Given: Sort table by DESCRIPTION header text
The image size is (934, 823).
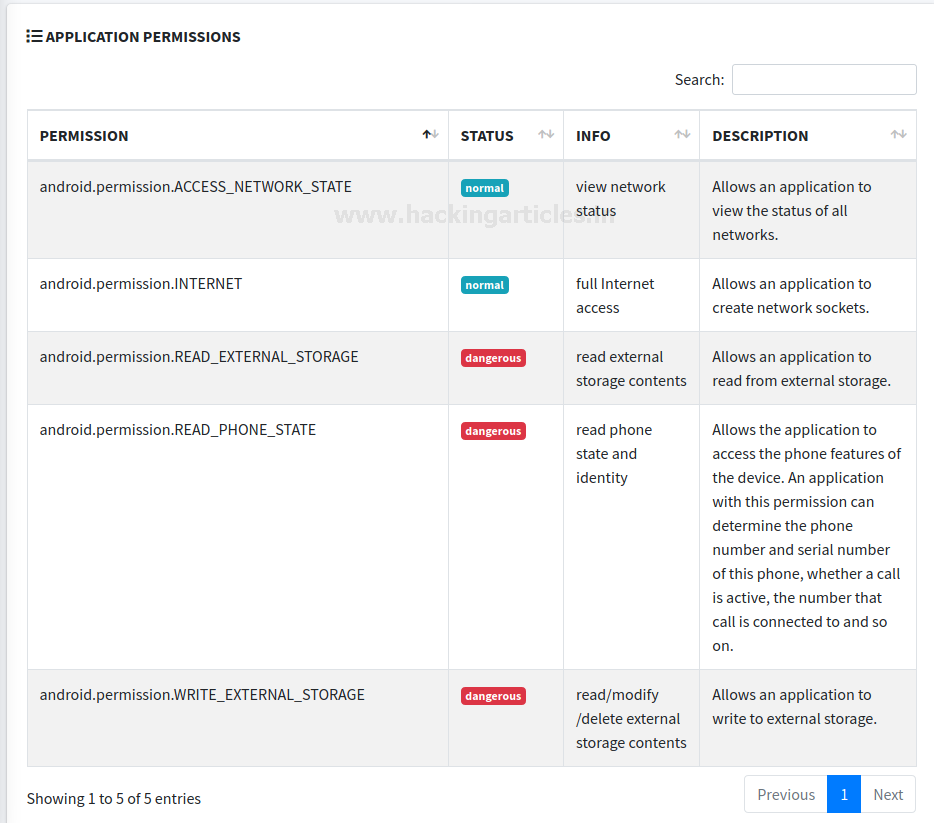Looking at the screenshot, I should click(760, 136).
